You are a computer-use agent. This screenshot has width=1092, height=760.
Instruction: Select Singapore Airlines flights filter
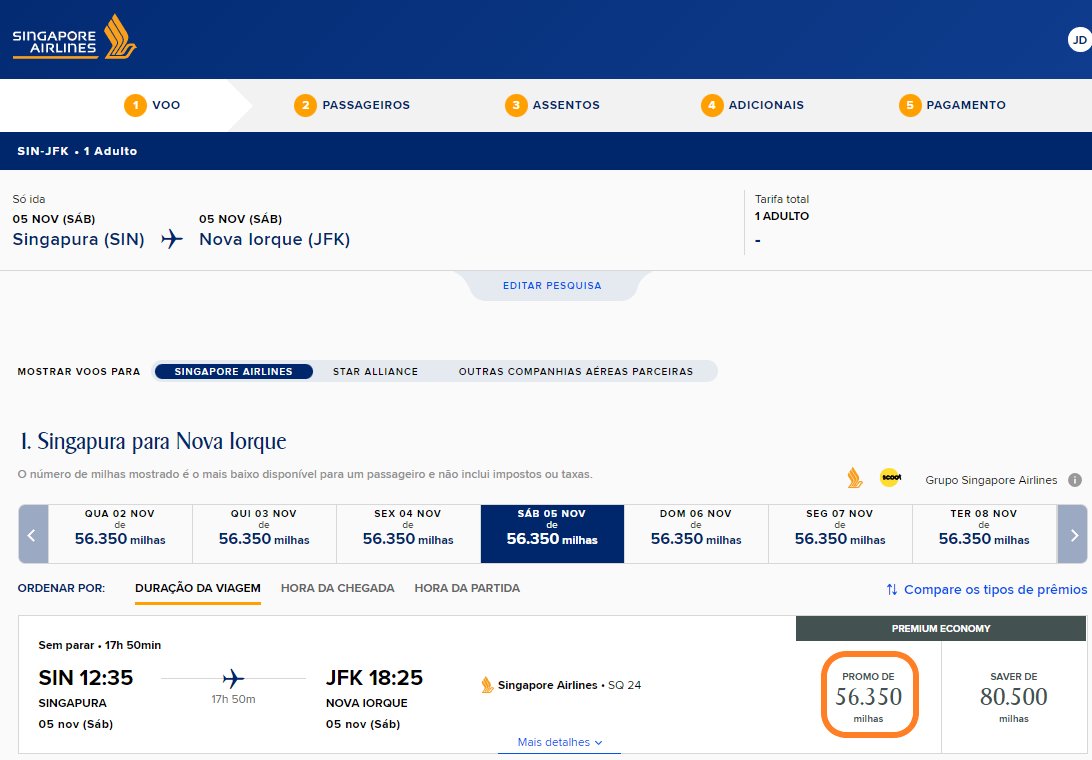click(233, 372)
